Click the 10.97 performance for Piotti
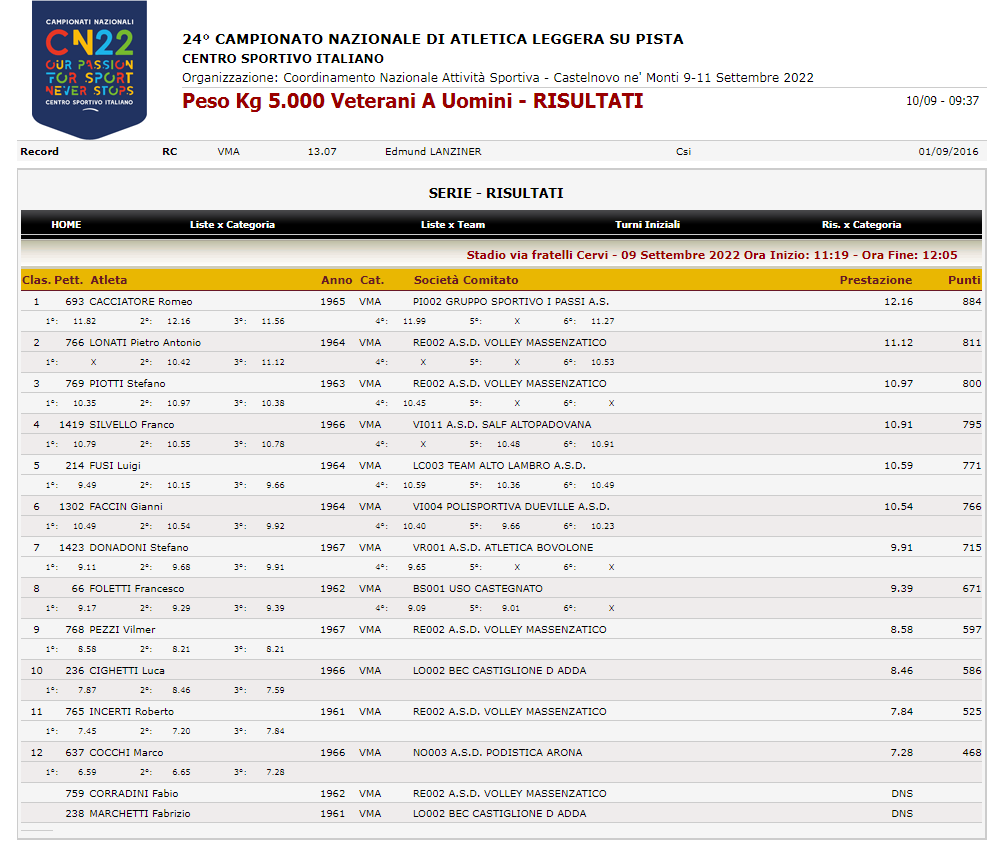Screen dimensions: 1006x851 [898, 384]
